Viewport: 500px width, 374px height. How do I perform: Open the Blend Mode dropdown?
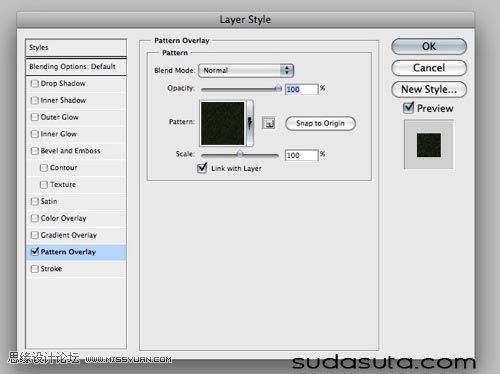[x=246, y=71]
